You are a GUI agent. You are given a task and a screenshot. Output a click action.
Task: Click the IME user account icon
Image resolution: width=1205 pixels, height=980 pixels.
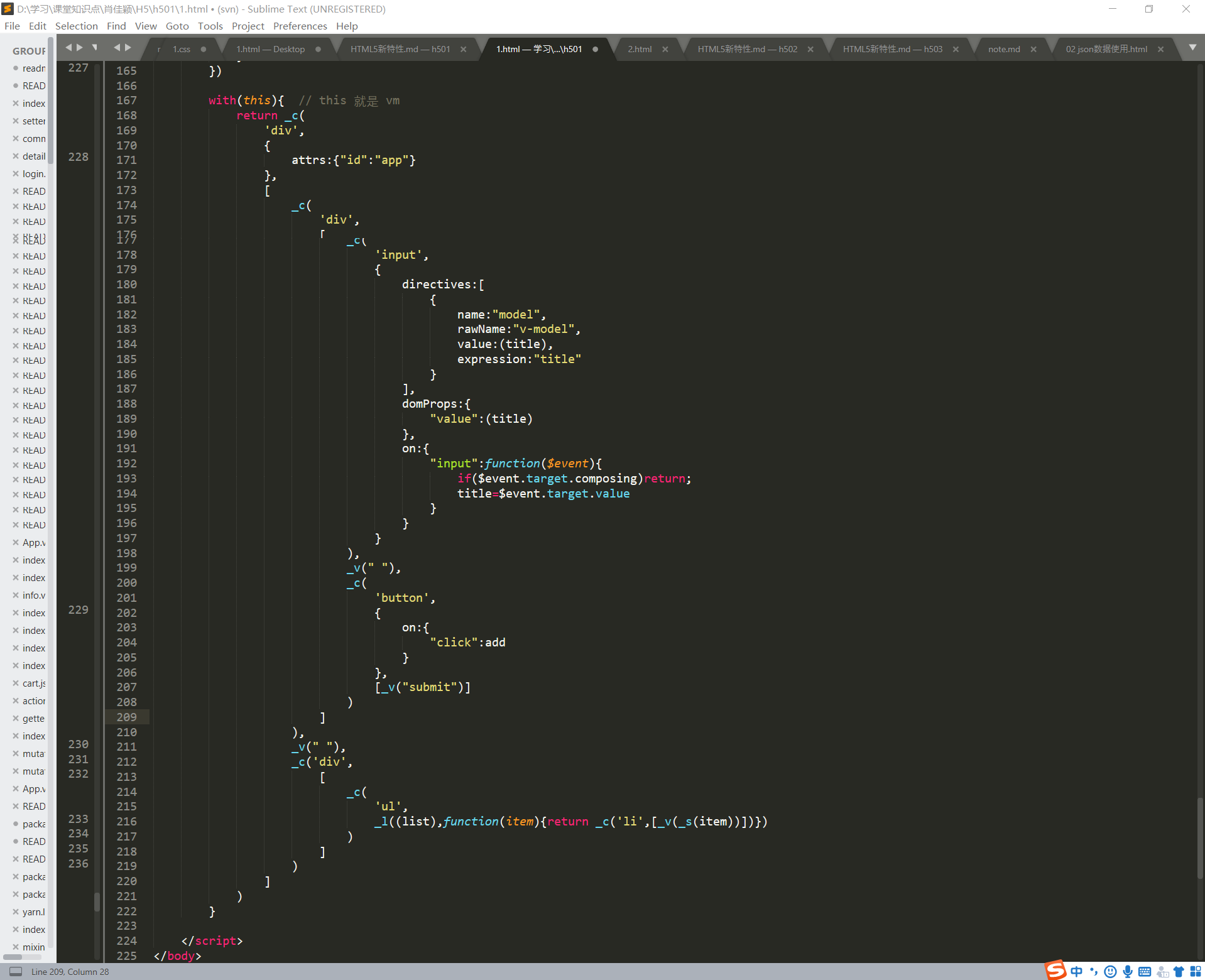[x=1162, y=971]
